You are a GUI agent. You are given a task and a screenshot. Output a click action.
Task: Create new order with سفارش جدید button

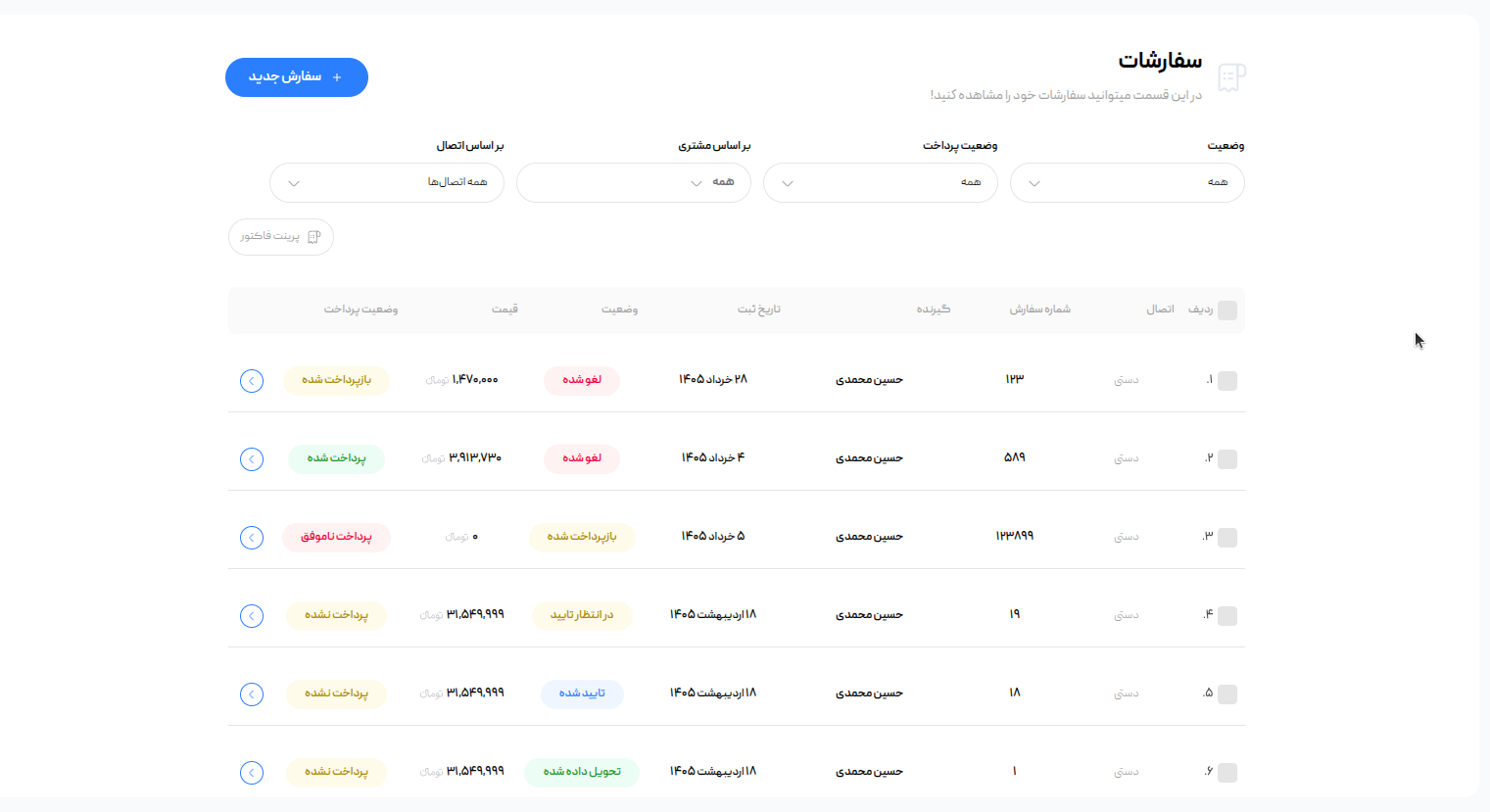(297, 77)
